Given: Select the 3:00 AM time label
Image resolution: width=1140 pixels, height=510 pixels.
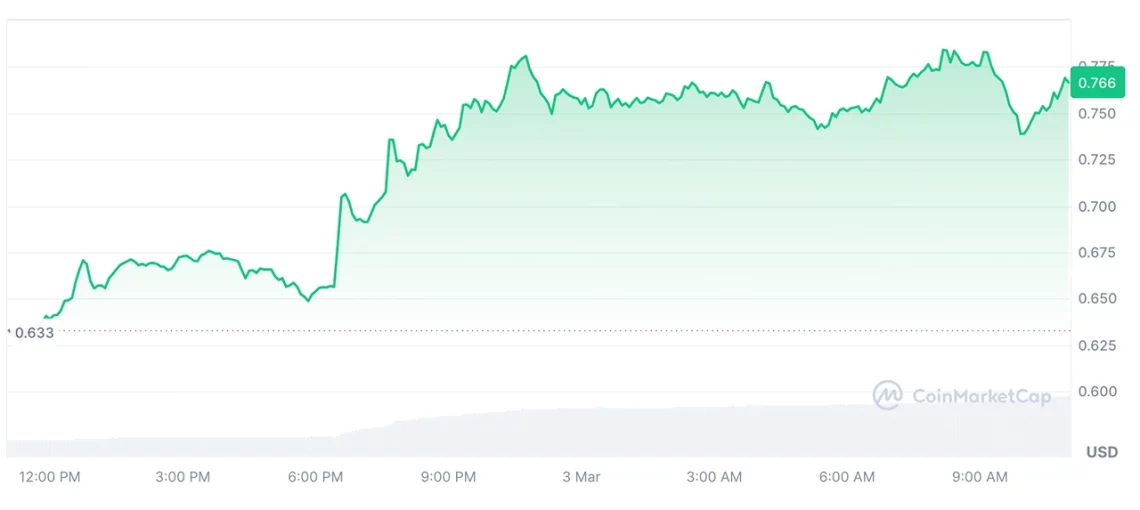Looking at the screenshot, I should [715, 478].
